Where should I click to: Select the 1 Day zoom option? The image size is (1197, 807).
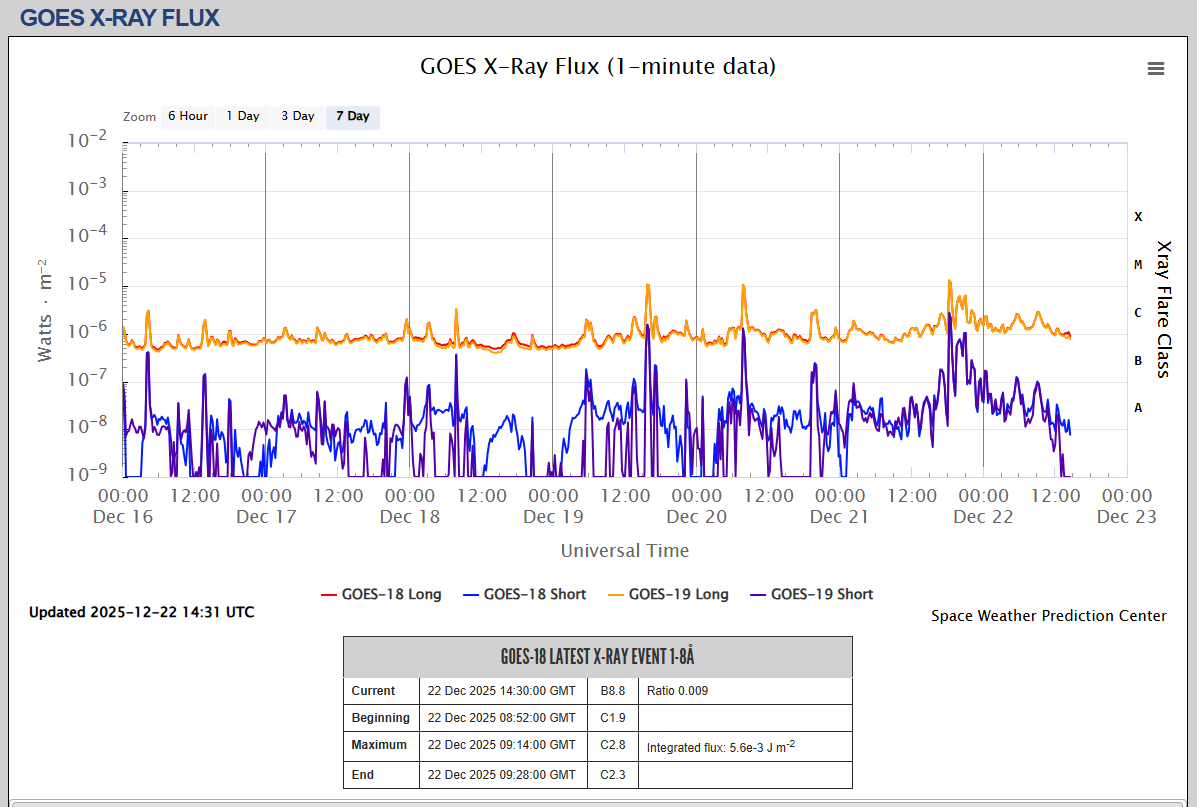(x=242, y=117)
